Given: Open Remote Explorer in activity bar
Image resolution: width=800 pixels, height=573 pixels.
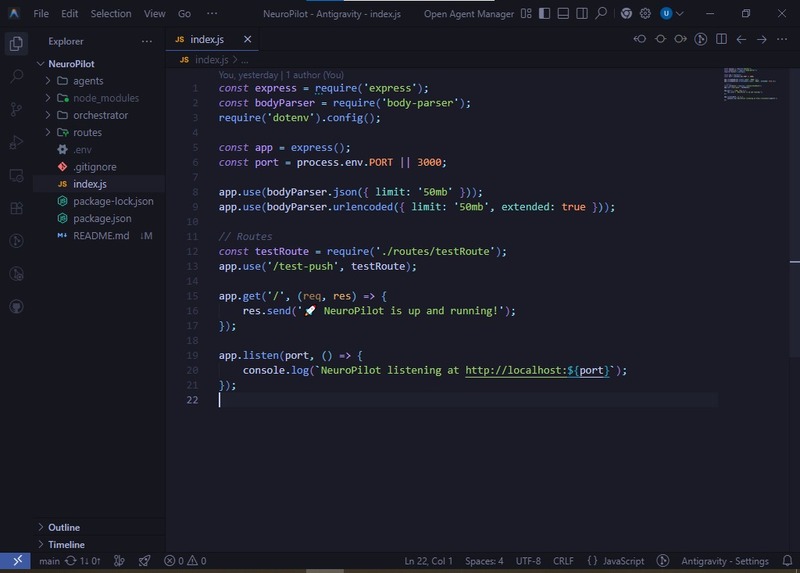Looking at the screenshot, I should (x=16, y=176).
